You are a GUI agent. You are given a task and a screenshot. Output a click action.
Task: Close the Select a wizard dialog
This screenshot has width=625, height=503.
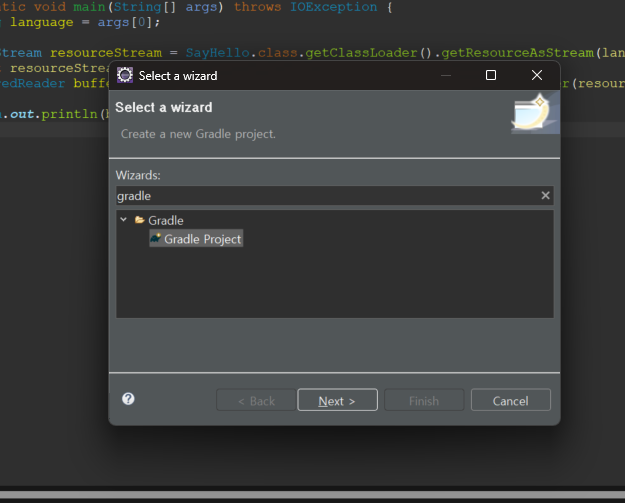[x=537, y=75]
